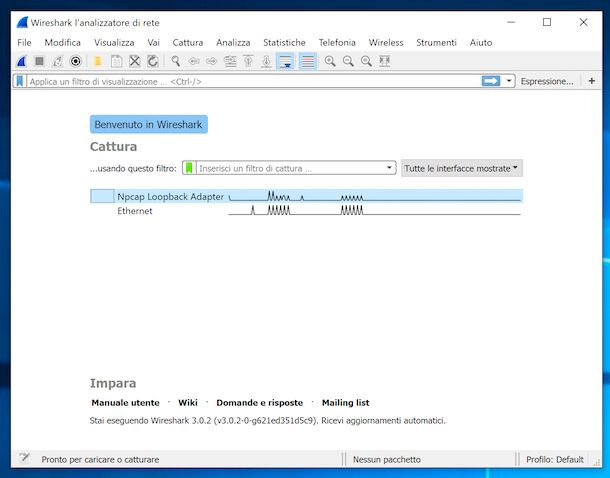
Task: Click the Nessun pacchetto status text
Action: 387,460
